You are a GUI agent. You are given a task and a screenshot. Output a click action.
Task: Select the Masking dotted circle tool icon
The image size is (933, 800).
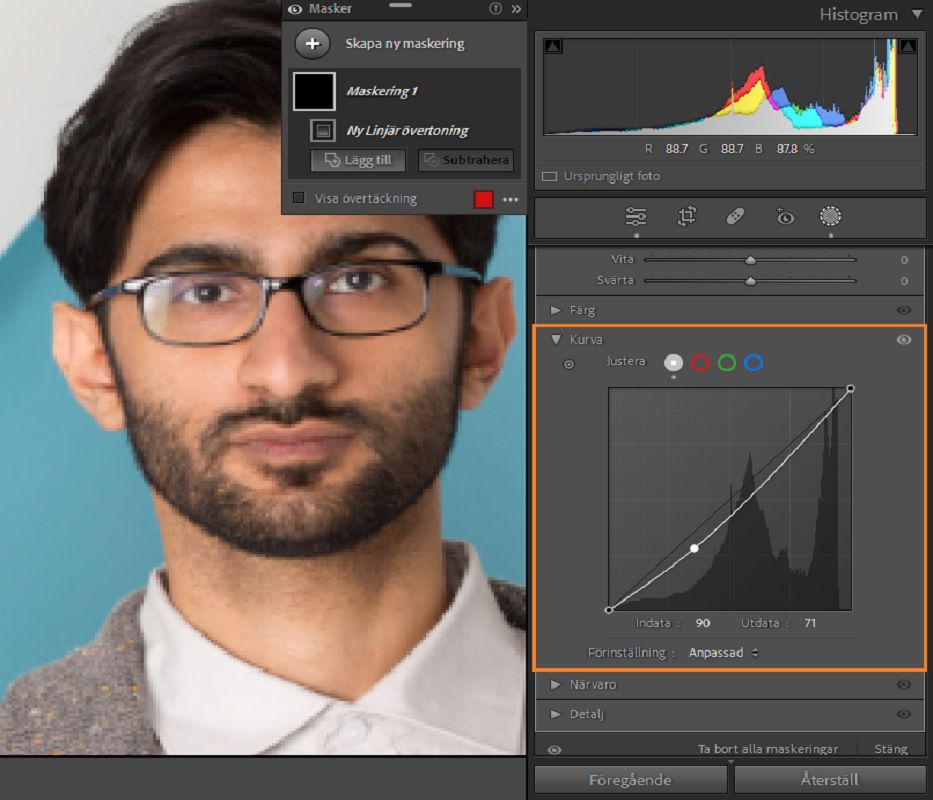tap(831, 216)
